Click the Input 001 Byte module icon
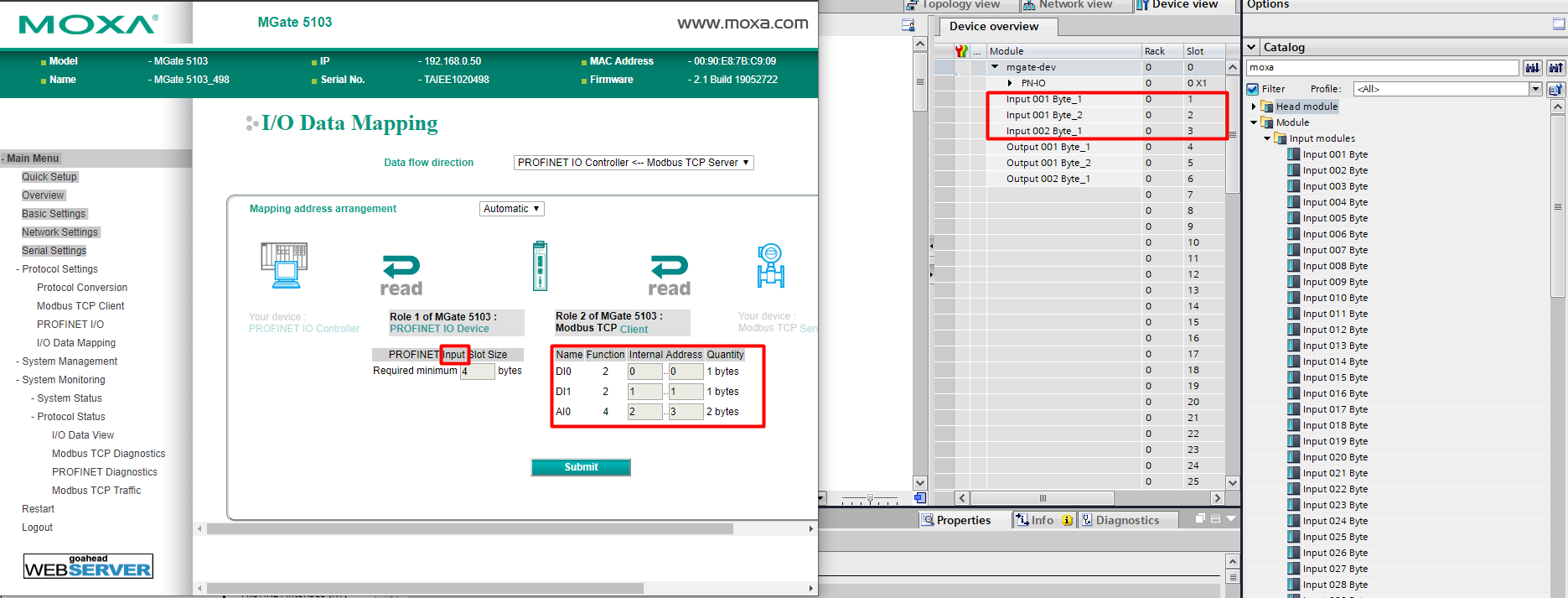Viewport: 1568px width, 598px height. (1294, 154)
